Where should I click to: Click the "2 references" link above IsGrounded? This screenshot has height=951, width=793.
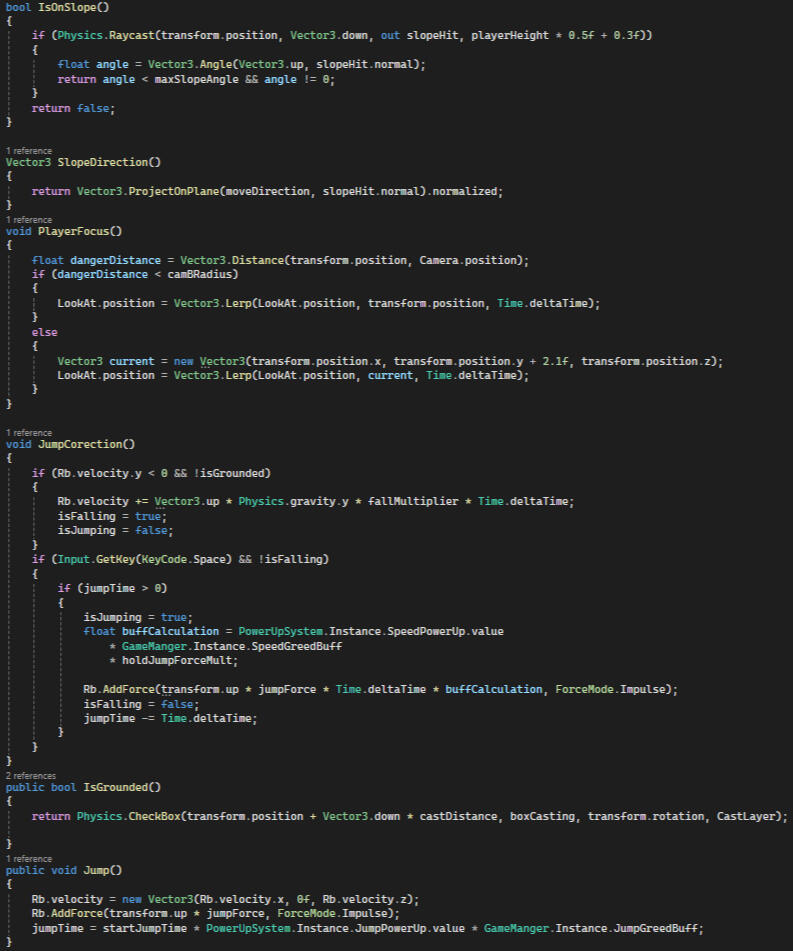pos(31,775)
